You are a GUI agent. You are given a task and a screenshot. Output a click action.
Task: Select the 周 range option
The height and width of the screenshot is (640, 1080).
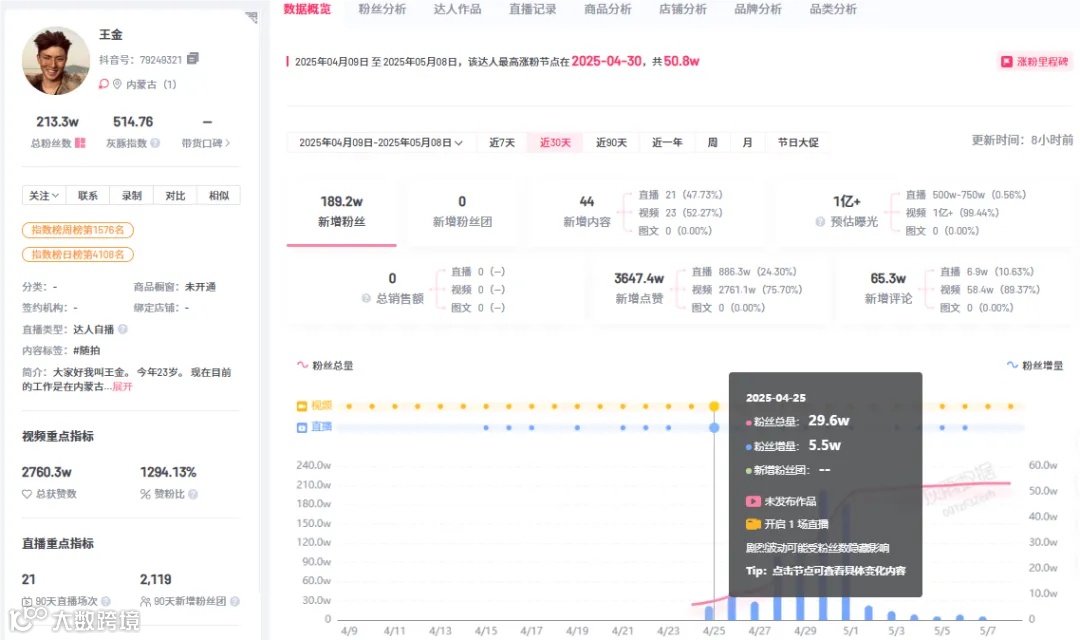pos(713,143)
